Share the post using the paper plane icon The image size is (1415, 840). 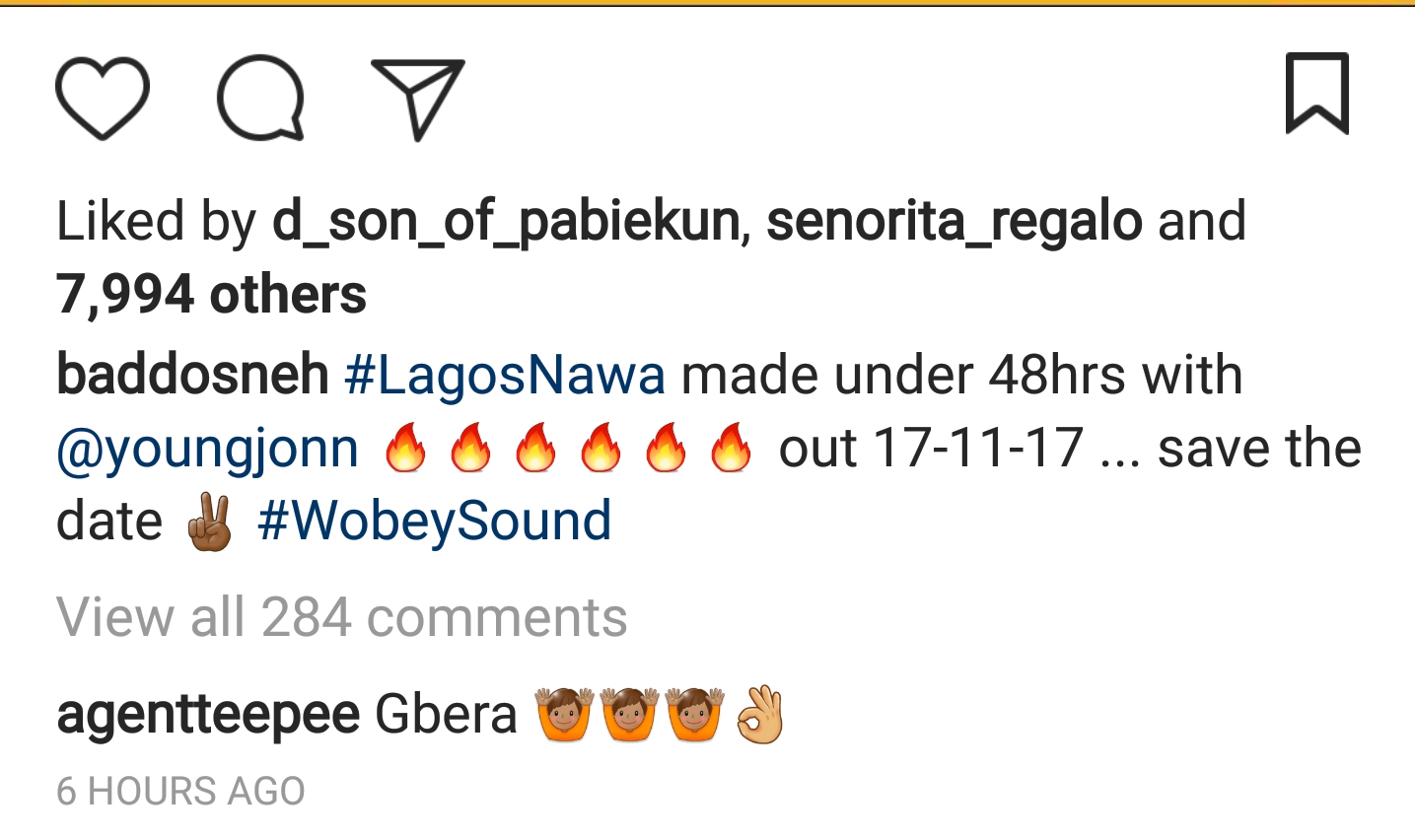418,98
